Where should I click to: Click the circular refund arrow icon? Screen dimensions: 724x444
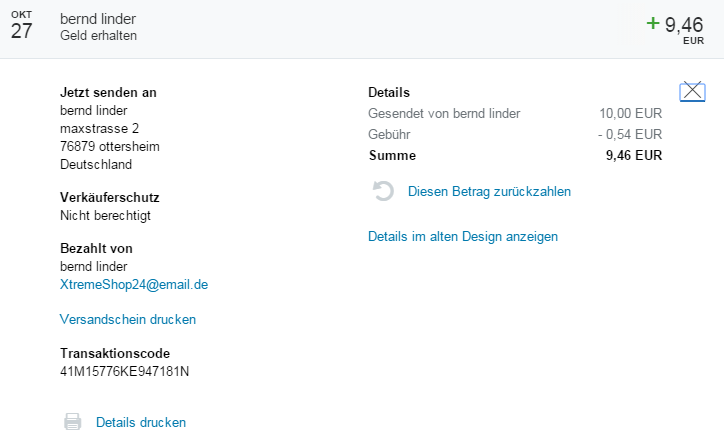[x=382, y=191]
